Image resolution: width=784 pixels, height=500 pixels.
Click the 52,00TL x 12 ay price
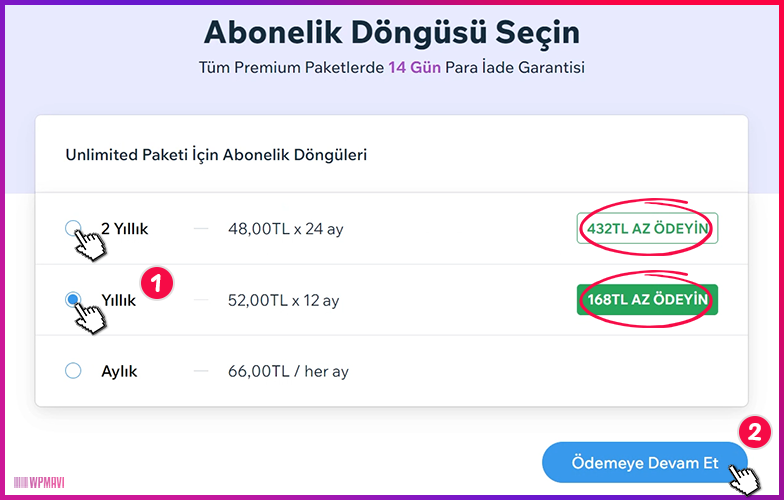pos(284,300)
